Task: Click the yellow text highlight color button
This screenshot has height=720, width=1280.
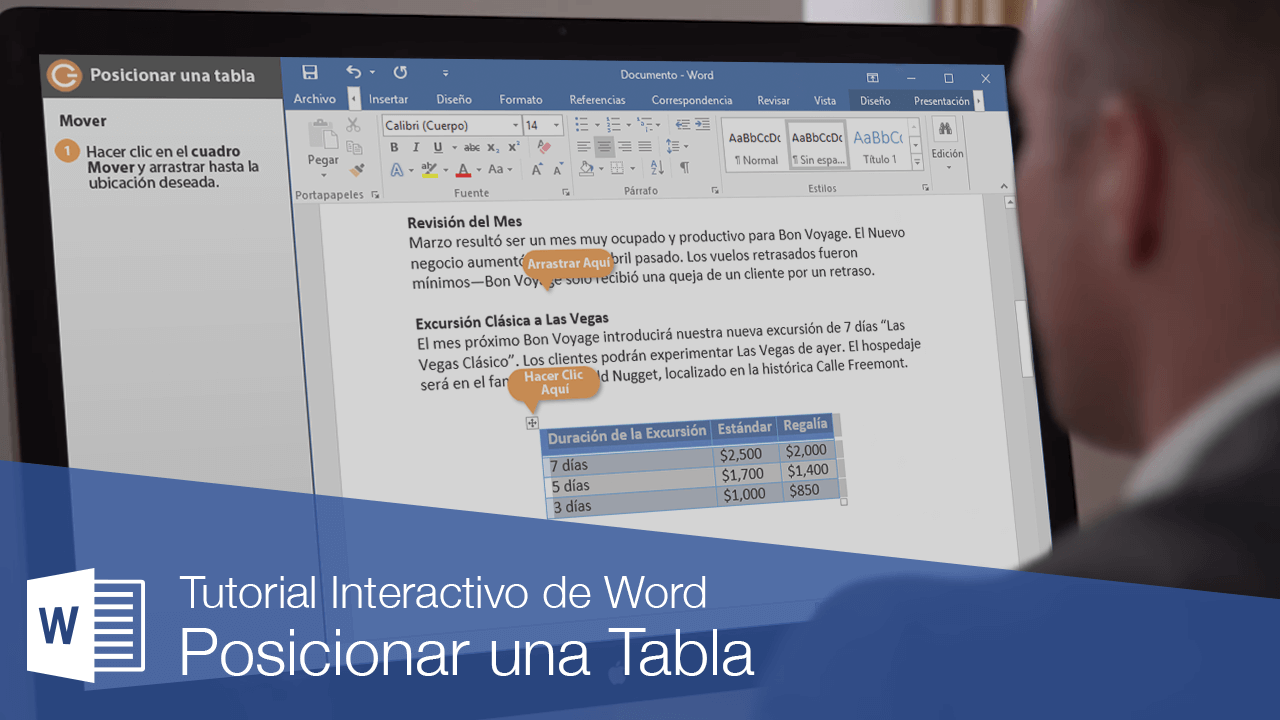Action: (429, 170)
